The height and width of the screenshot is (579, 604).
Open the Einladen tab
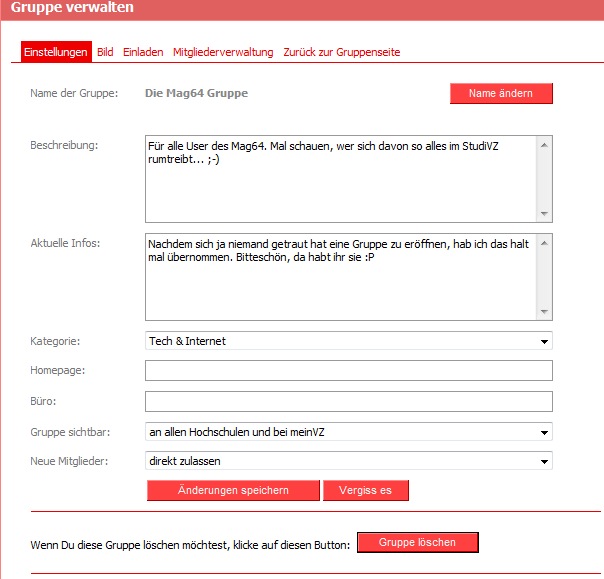tap(143, 52)
